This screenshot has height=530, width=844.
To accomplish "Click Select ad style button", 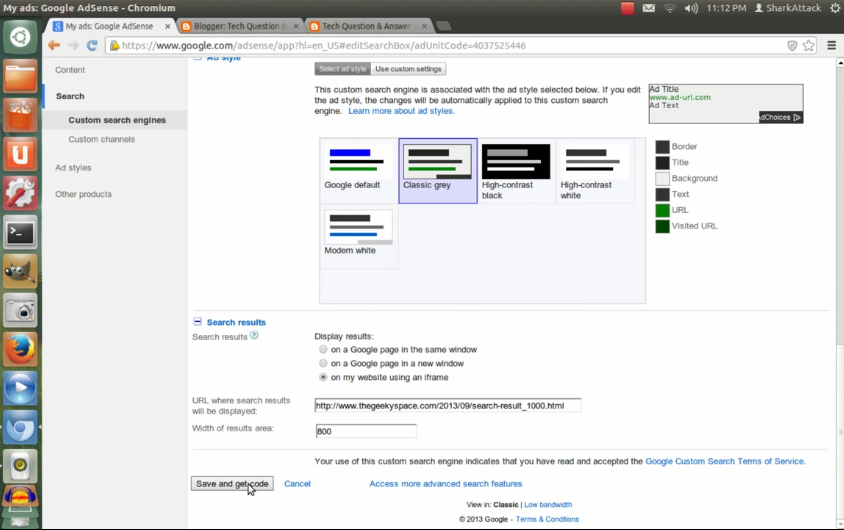I will coord(342,69).
